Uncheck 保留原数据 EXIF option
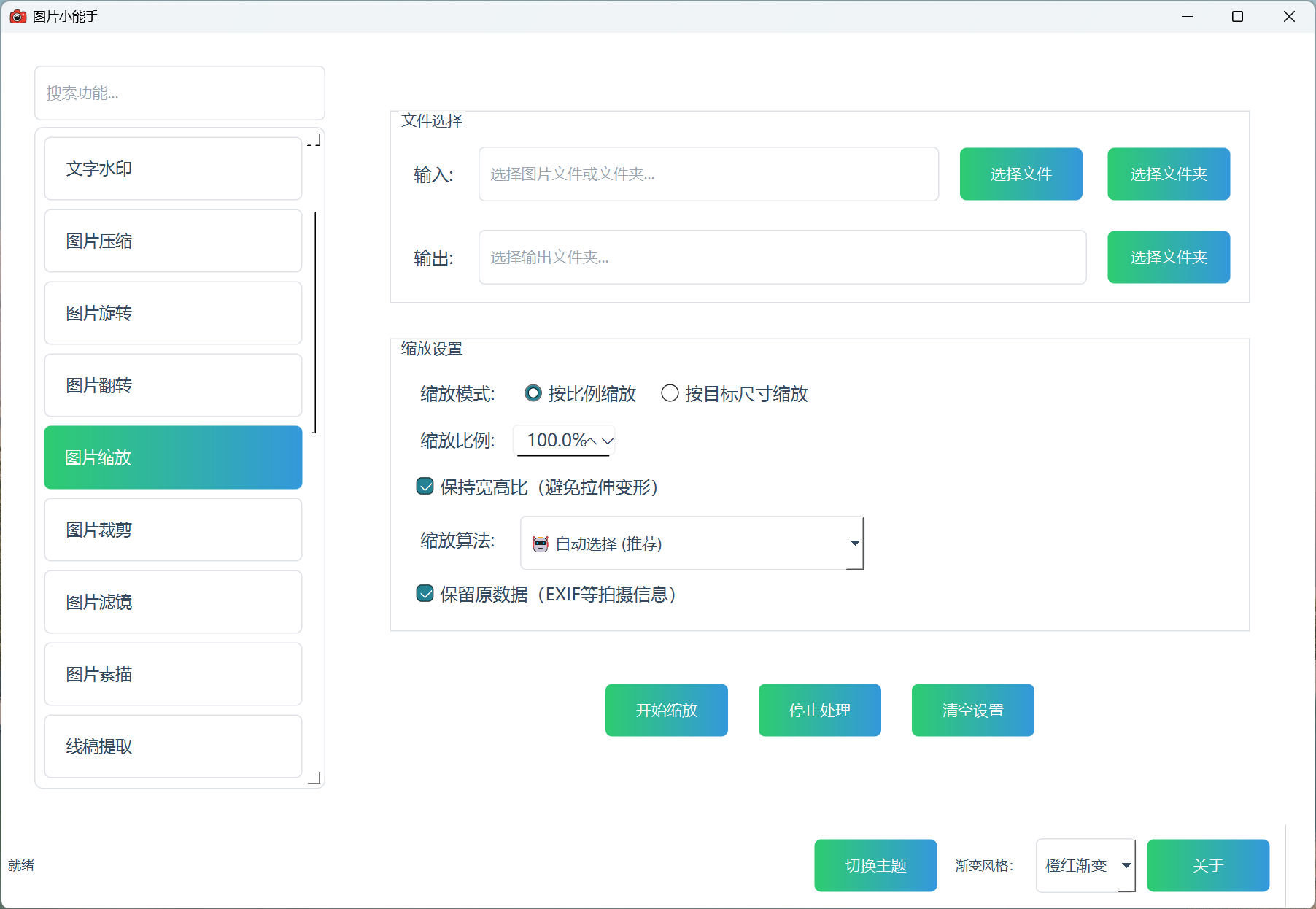 425,594
